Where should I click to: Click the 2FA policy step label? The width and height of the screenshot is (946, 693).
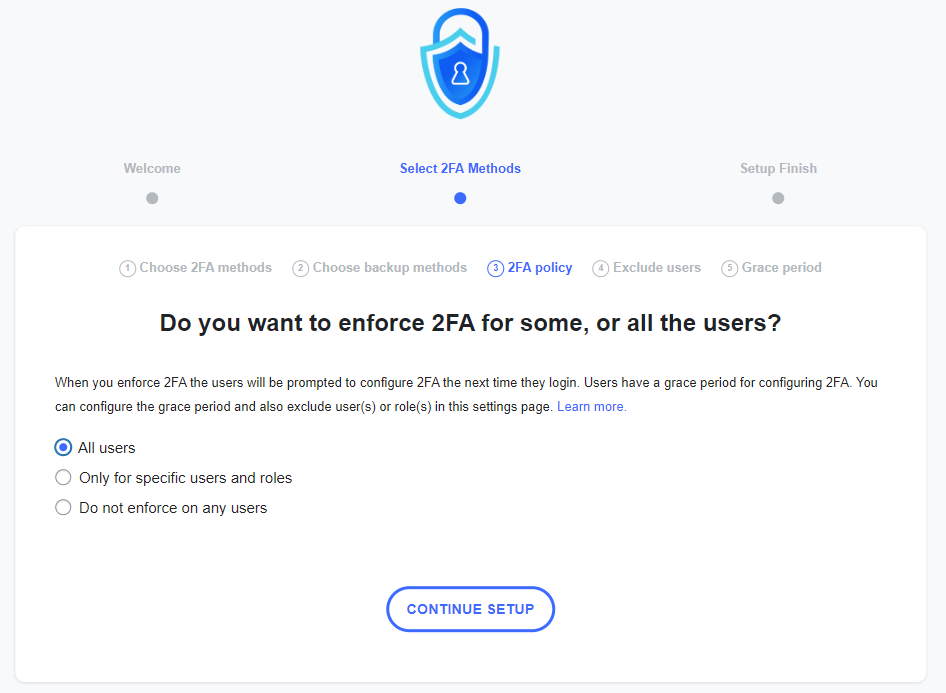coord(540,267)
